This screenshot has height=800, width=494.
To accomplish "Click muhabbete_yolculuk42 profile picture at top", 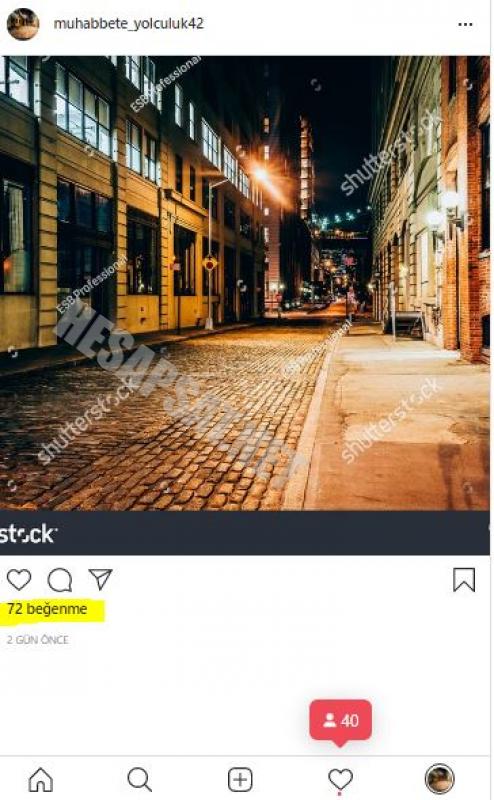I will pyautogui.click(x=23, y=24).
